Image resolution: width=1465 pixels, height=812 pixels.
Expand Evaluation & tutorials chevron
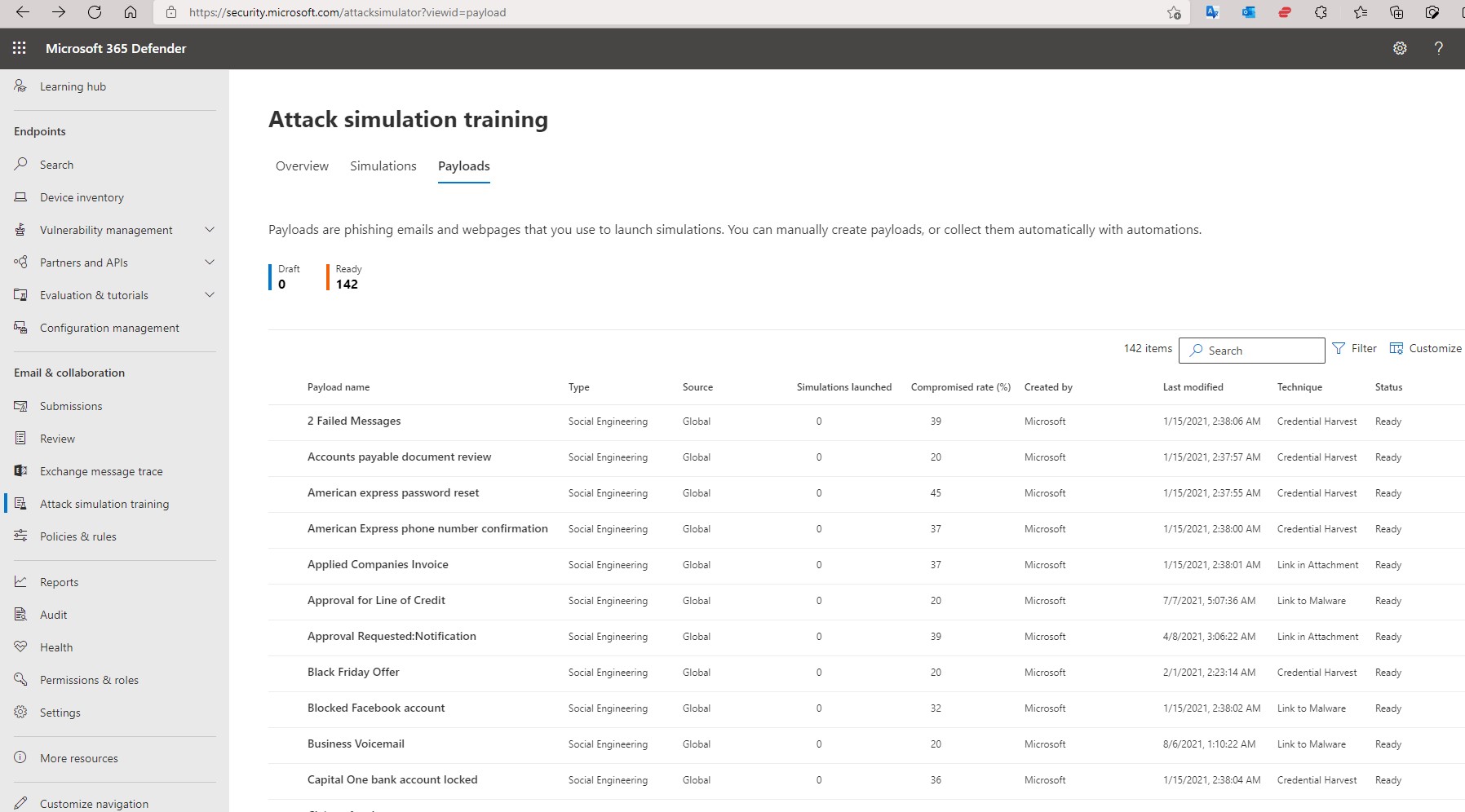click(210, 295)
